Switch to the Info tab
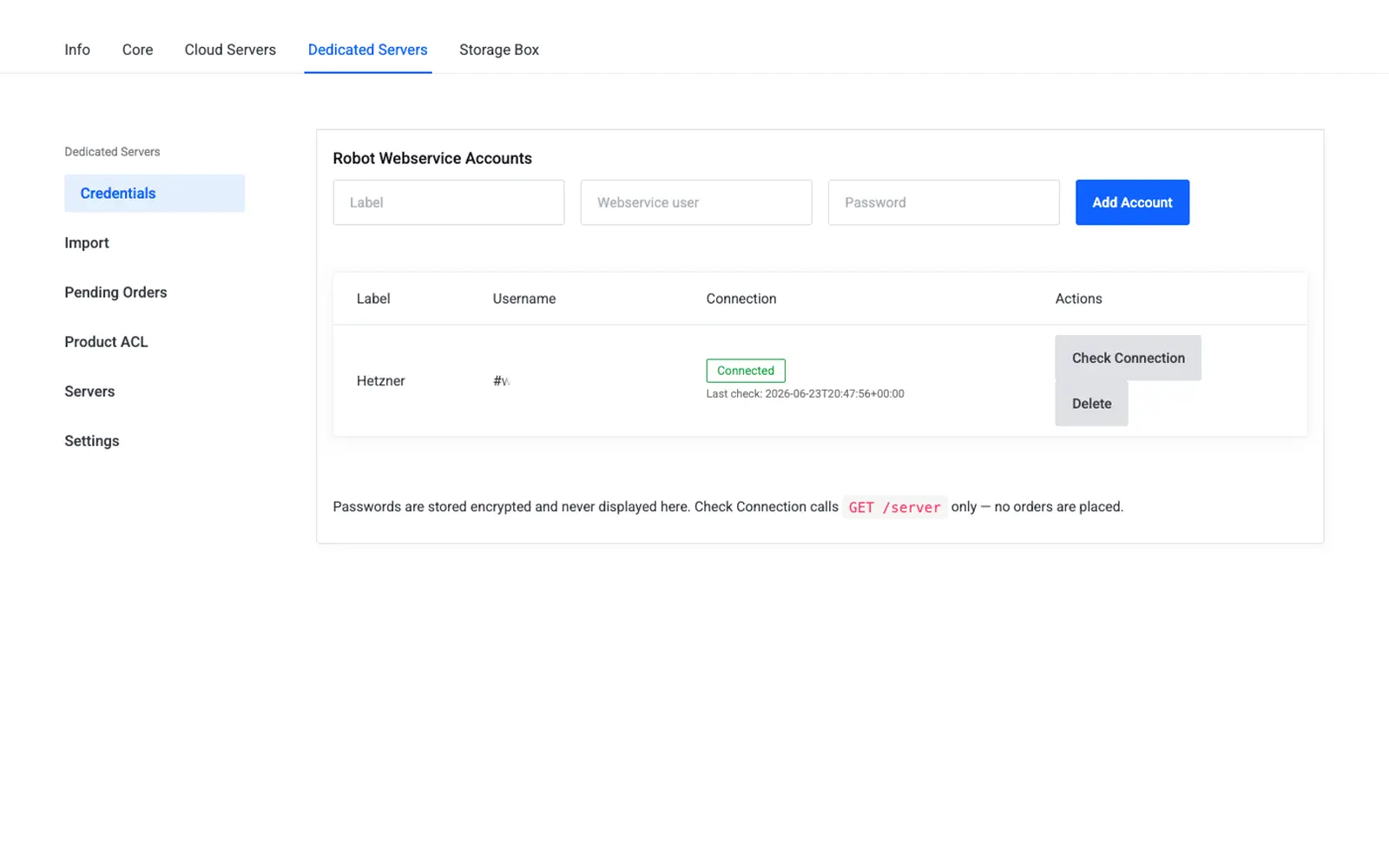 pyautogui.click(x=77, y=49)
